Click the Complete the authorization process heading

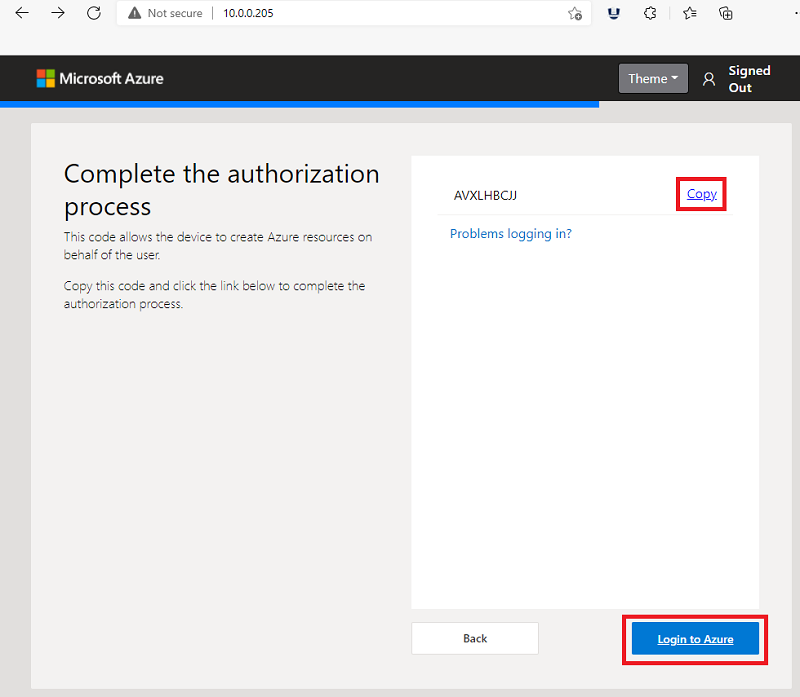[221, 190]
